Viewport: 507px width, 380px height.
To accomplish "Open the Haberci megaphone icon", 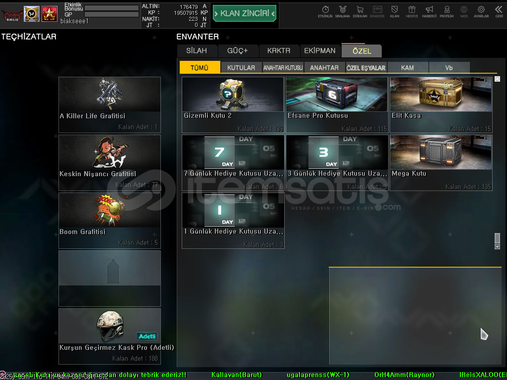I will pos(429,11).
